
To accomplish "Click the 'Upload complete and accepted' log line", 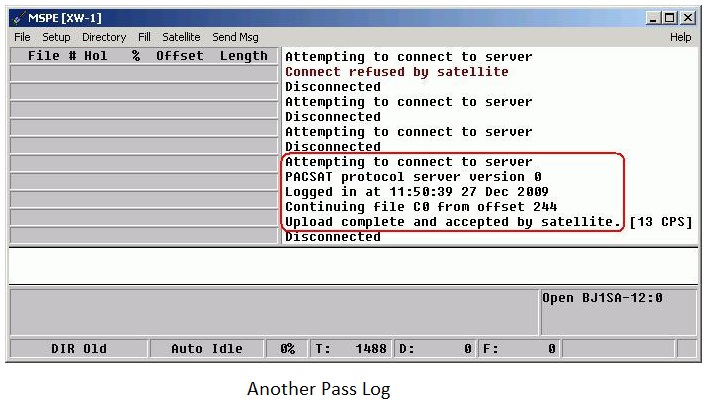I will pos(453,222).
